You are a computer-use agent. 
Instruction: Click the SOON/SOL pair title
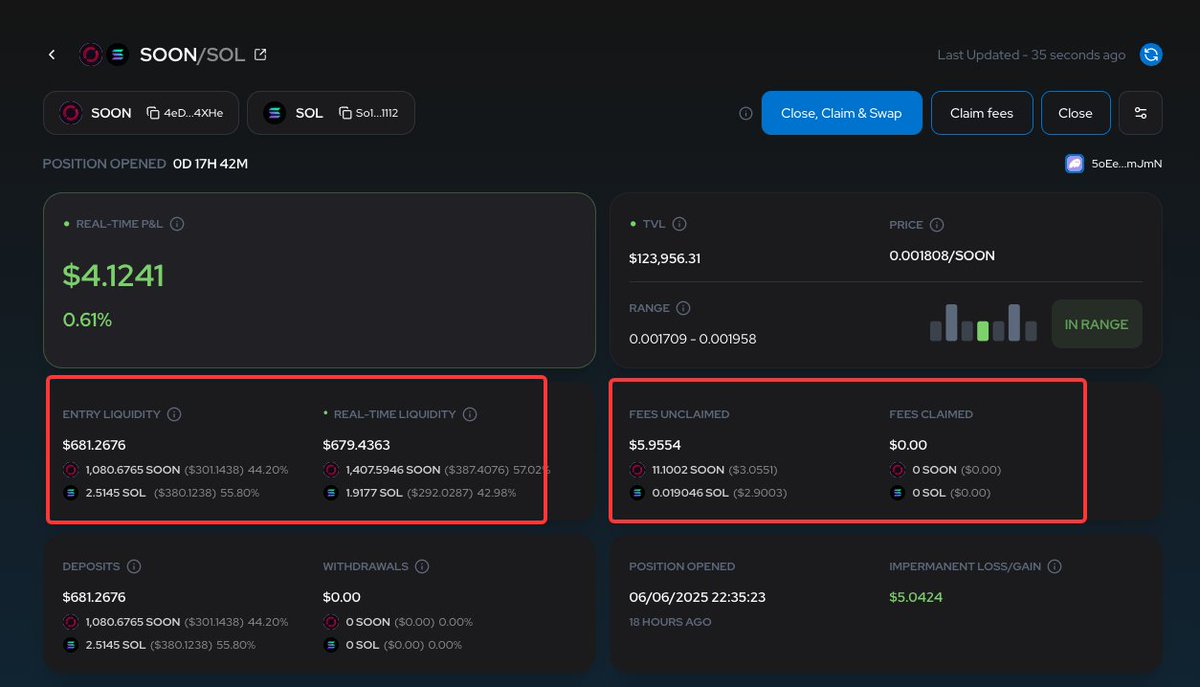pos(192,55)
